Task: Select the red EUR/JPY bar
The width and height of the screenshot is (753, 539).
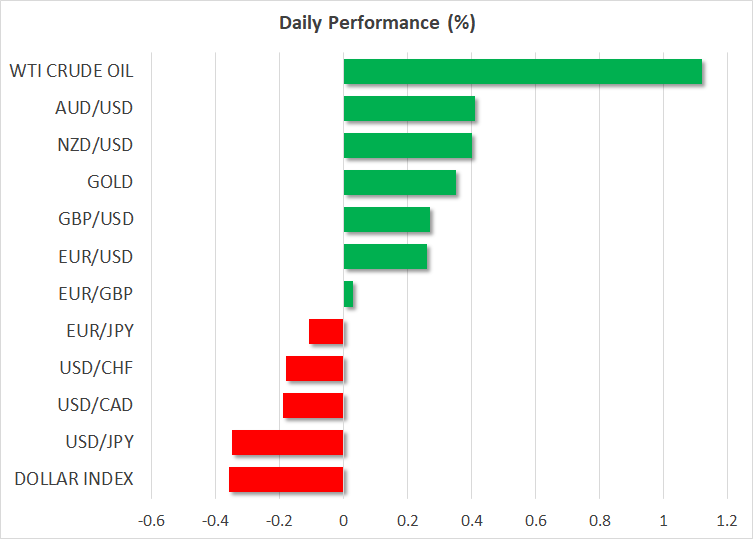Action: click(x=326, y=331)
